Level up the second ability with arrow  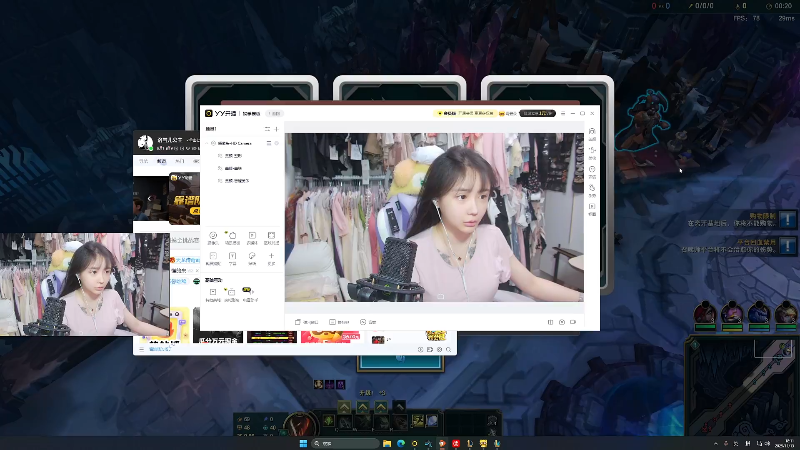(363, 407)
